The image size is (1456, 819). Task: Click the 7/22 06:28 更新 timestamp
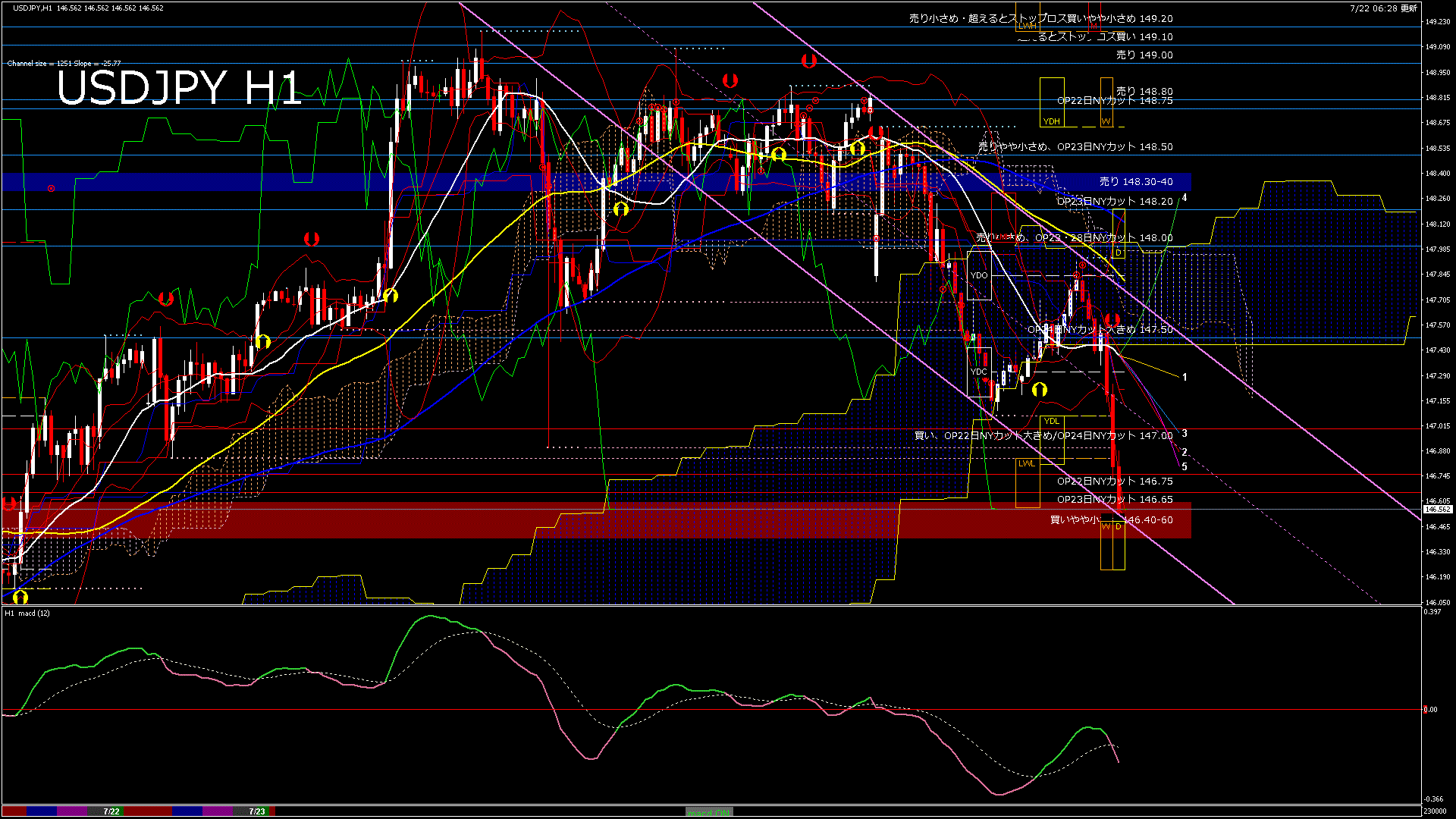(1384, 8)
